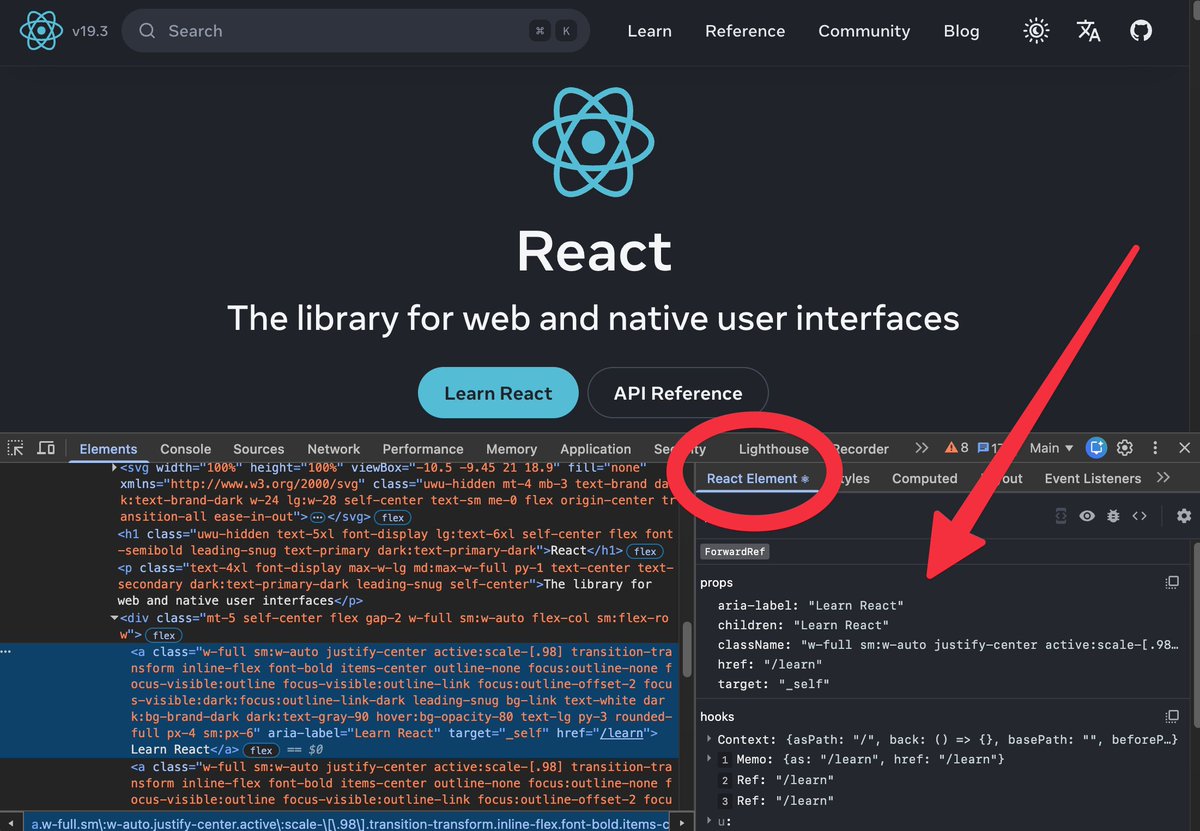Expand the Memo hook row
The height and width of the screenshot is (831, 1200).
click(x=709, y=759)
